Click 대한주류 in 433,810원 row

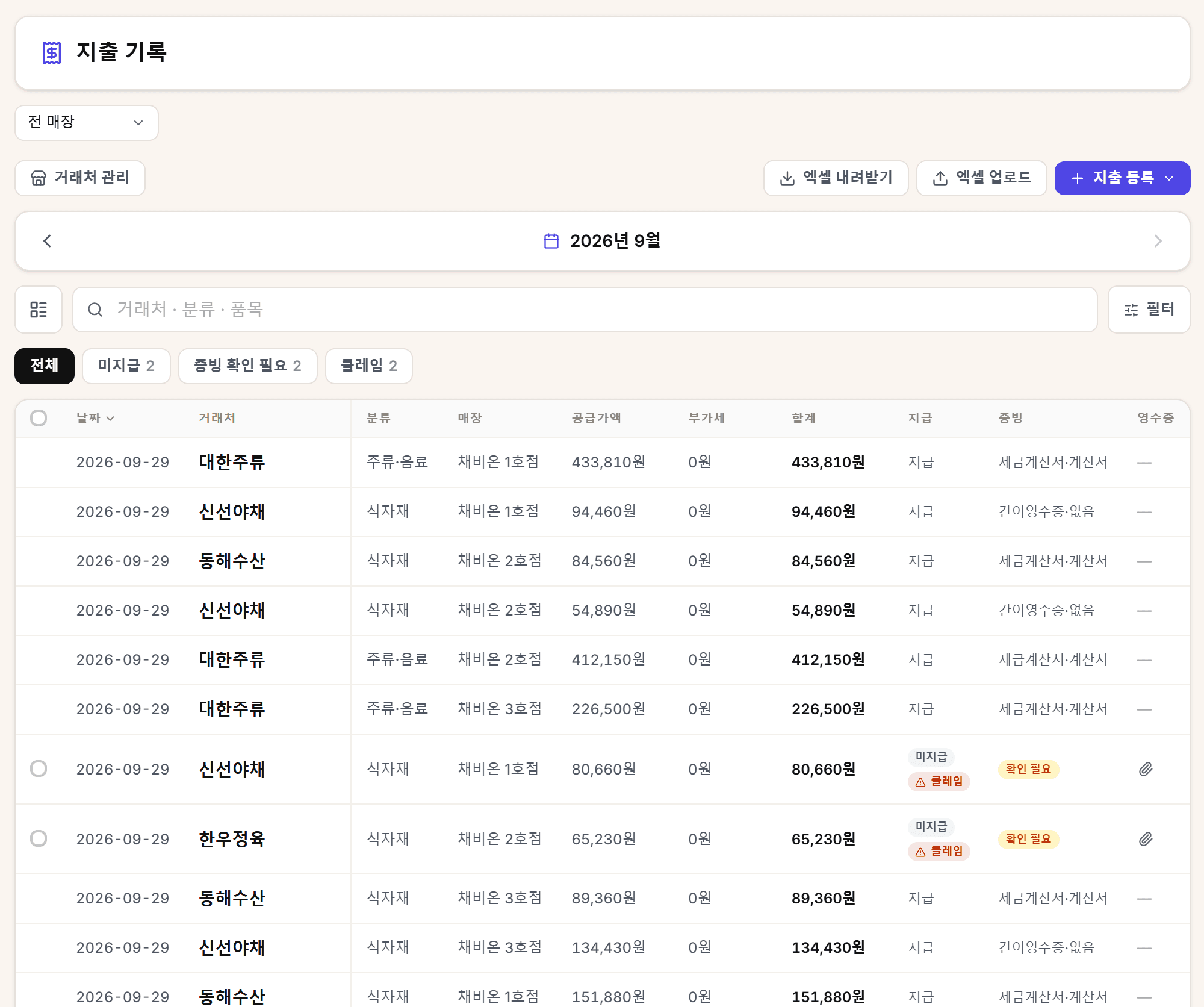[232, 463]
